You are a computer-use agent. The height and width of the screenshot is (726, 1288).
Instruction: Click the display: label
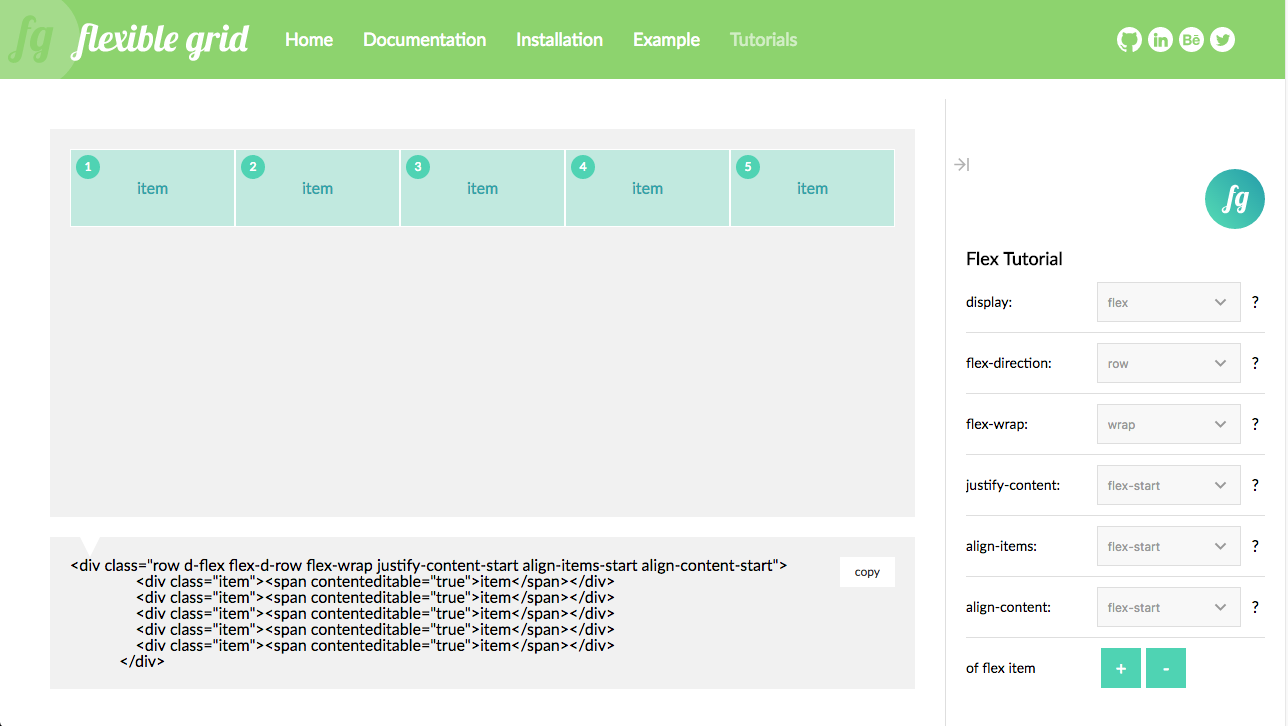click(989, 302)
